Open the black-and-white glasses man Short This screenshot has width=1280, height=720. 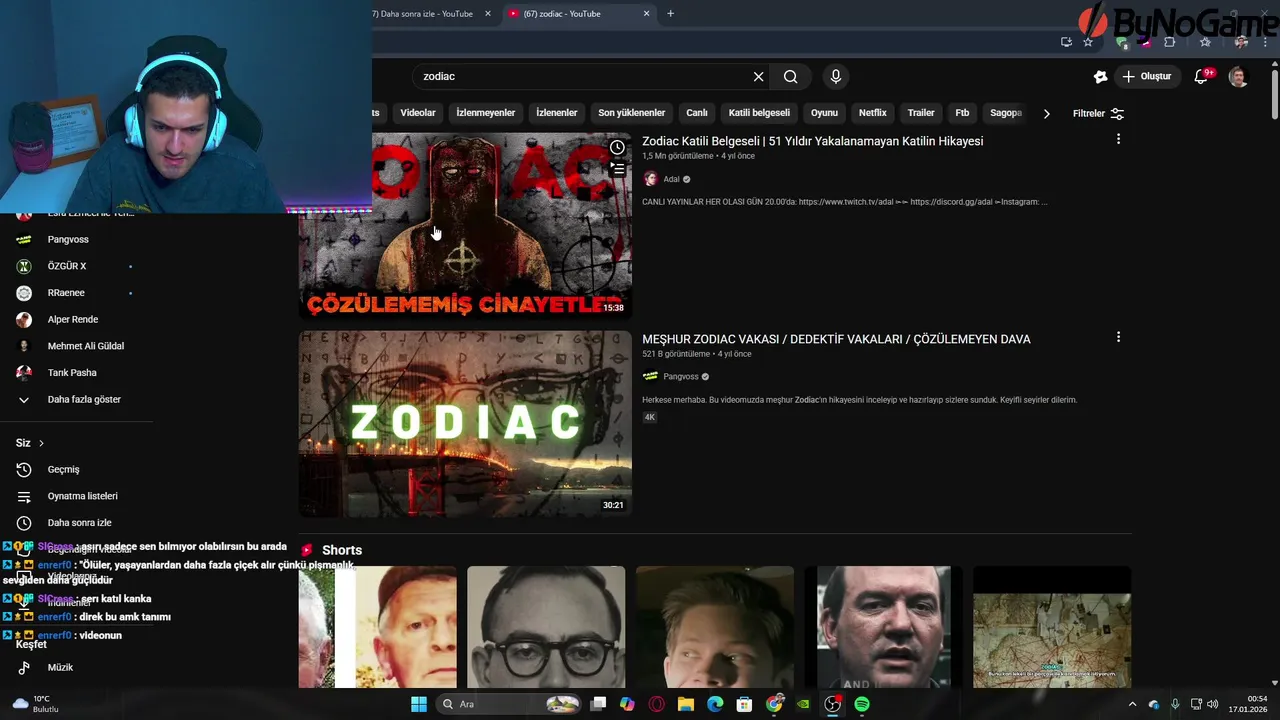pos(546,627)
